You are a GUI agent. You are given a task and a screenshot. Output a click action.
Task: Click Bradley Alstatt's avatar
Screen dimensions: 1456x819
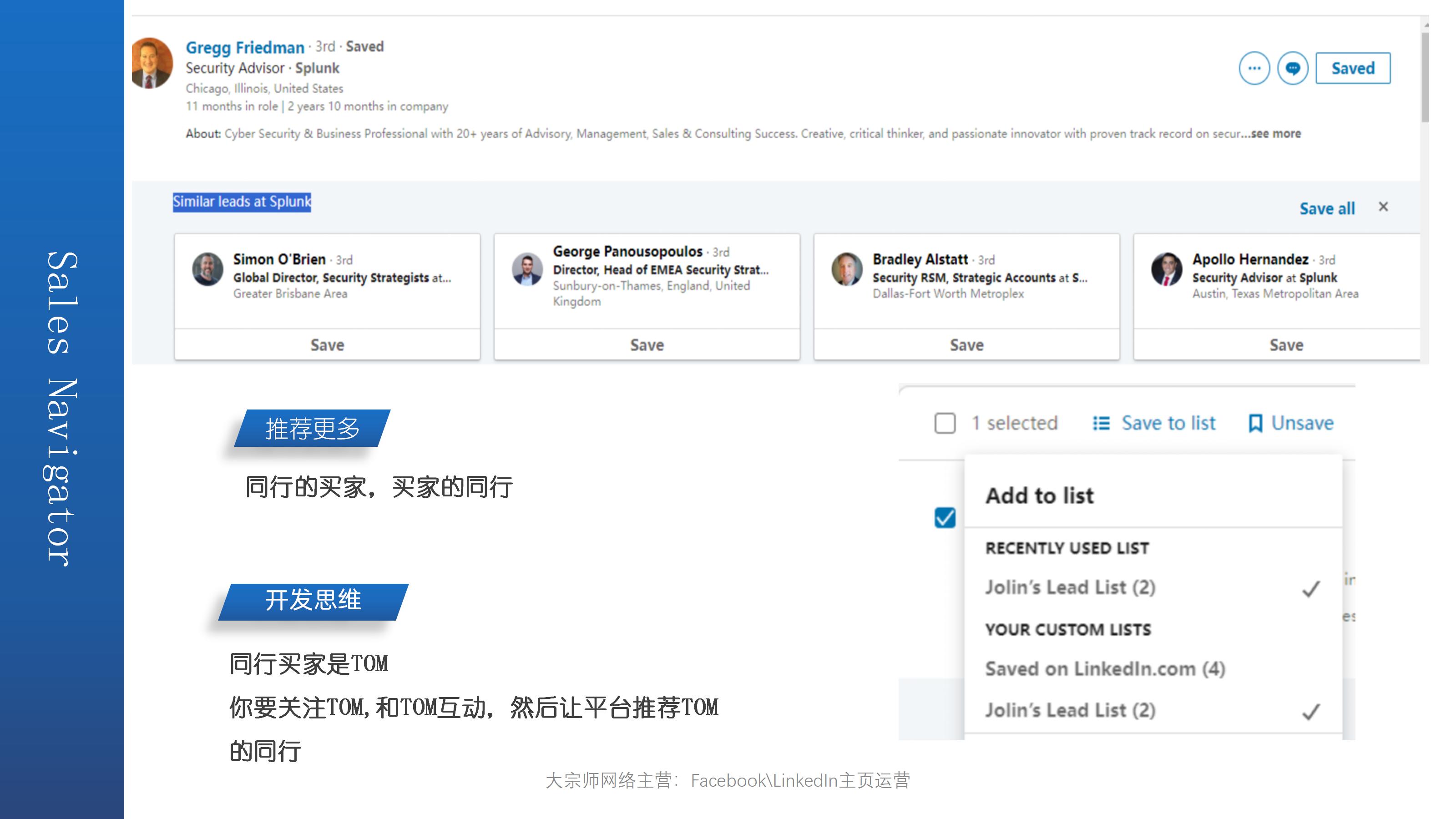(x=847, y=269)
